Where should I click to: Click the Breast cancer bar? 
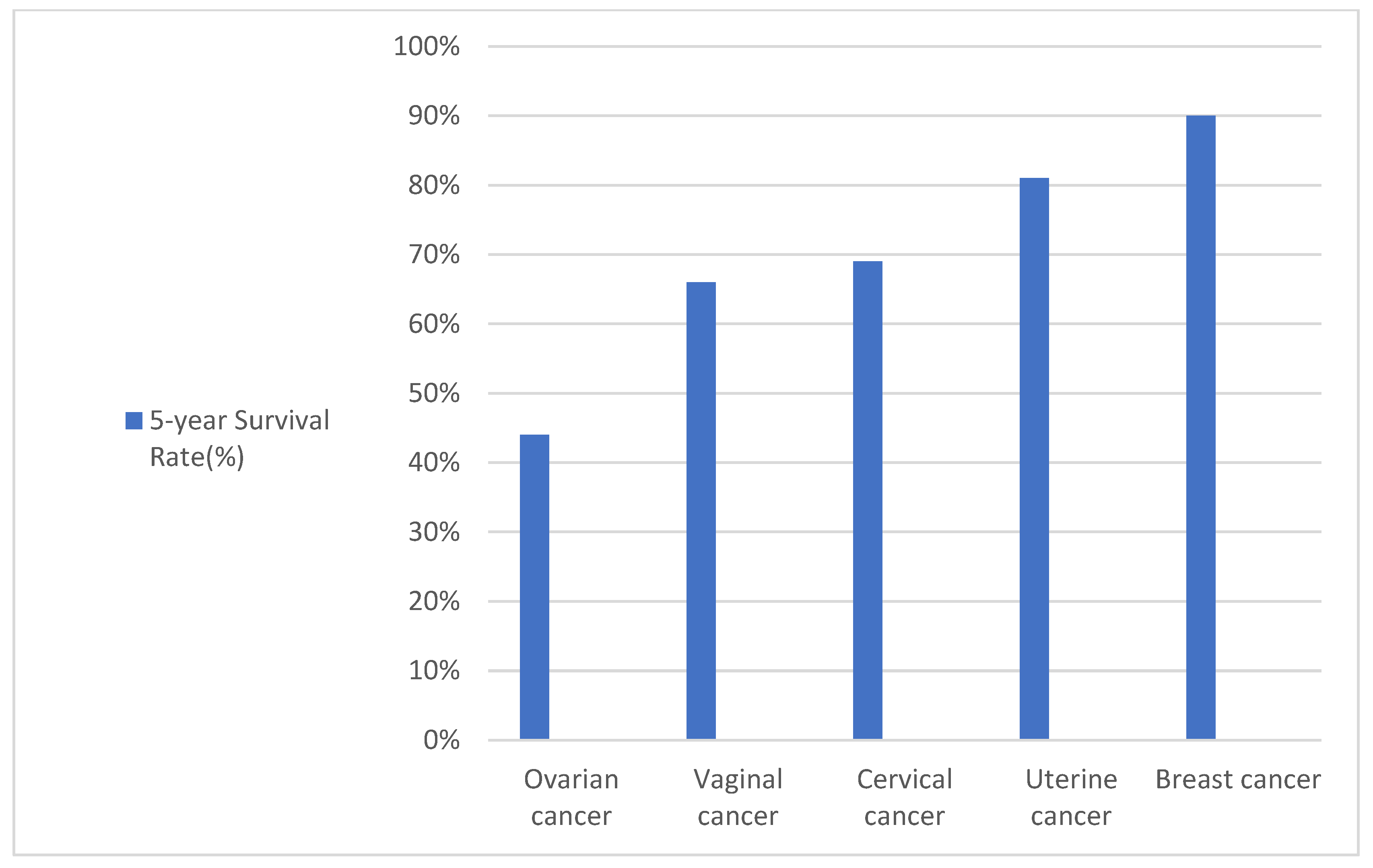click(x=1200, y=427)
